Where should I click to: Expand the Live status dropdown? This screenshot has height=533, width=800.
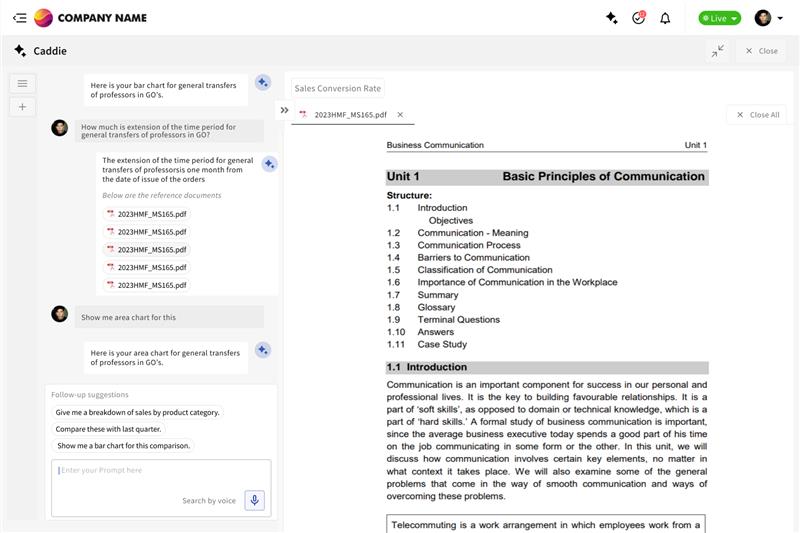(x=720, y=18)
